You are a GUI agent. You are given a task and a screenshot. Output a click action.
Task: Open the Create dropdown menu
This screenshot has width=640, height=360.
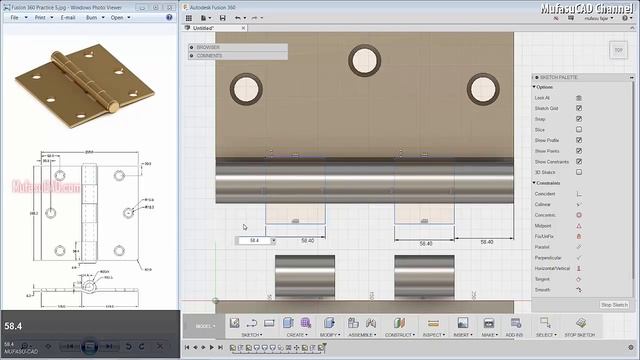[297, 335]
